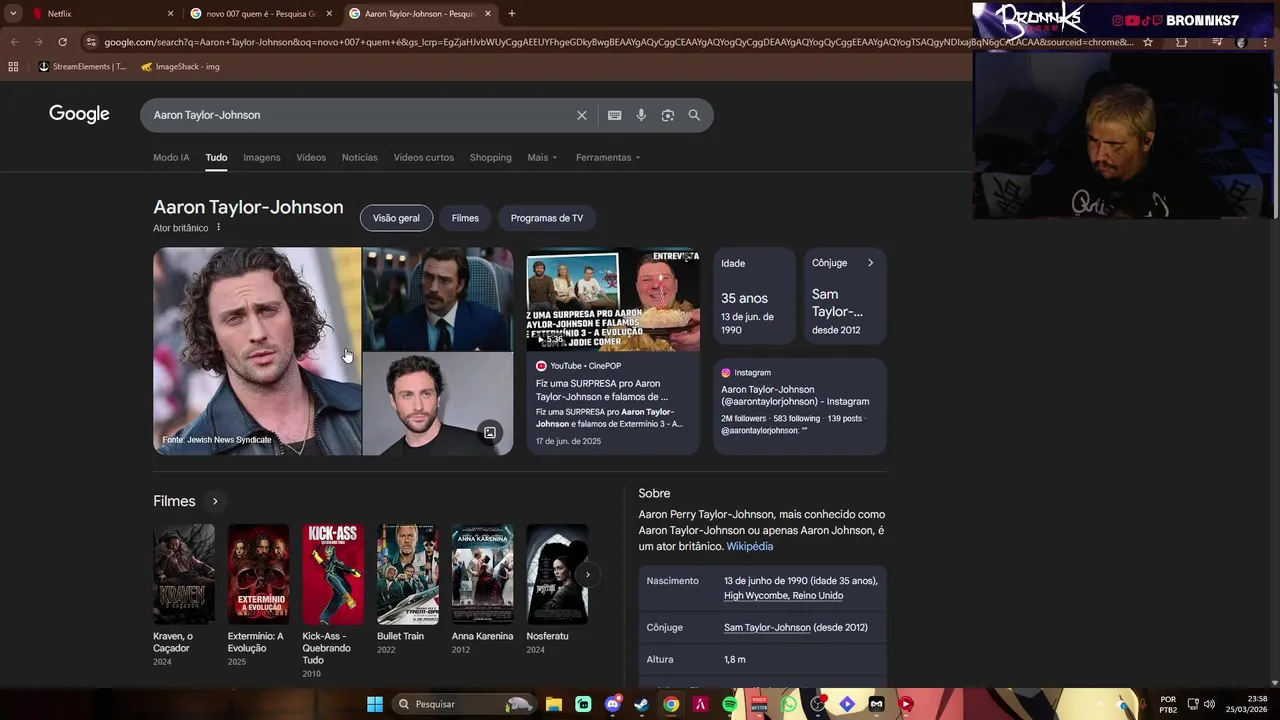The height and width of the screenshot is (720, 1280).
Task: Open the Instagram icon result source
Action: click(x=726, y=373)
